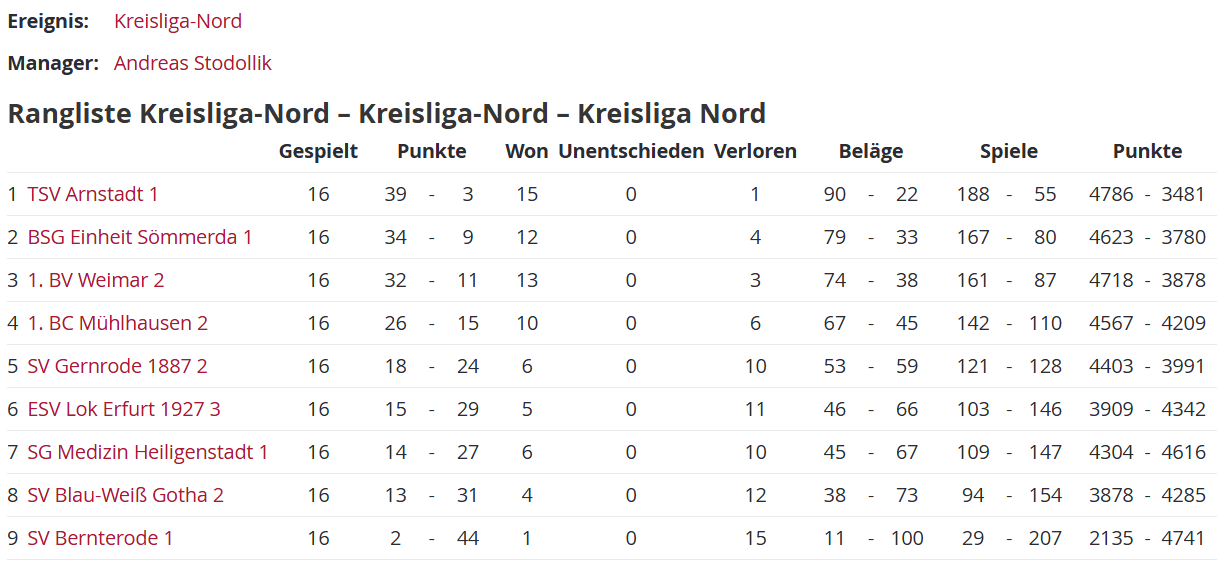This screenshot has width=1229, height=566.
Task: Click the Won column header
Action: (527, 151)
